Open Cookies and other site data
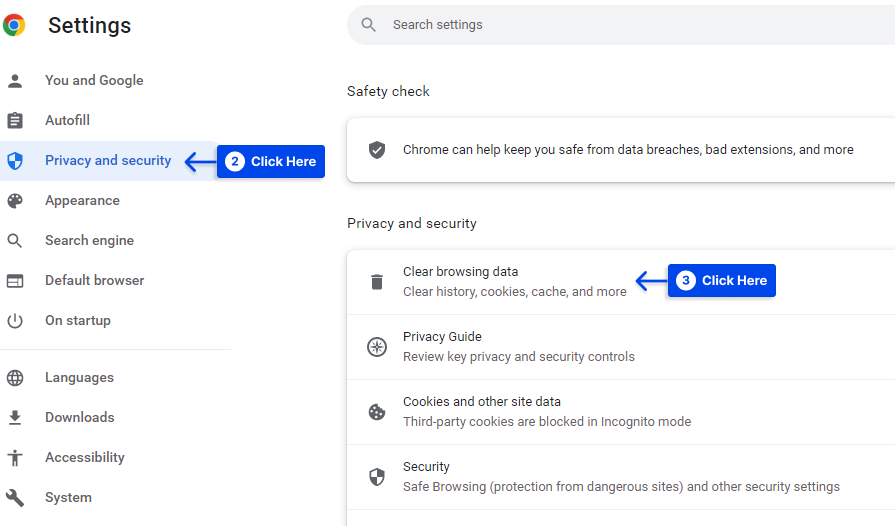Viewport: 895px width, 526px height. click(621, 412)
